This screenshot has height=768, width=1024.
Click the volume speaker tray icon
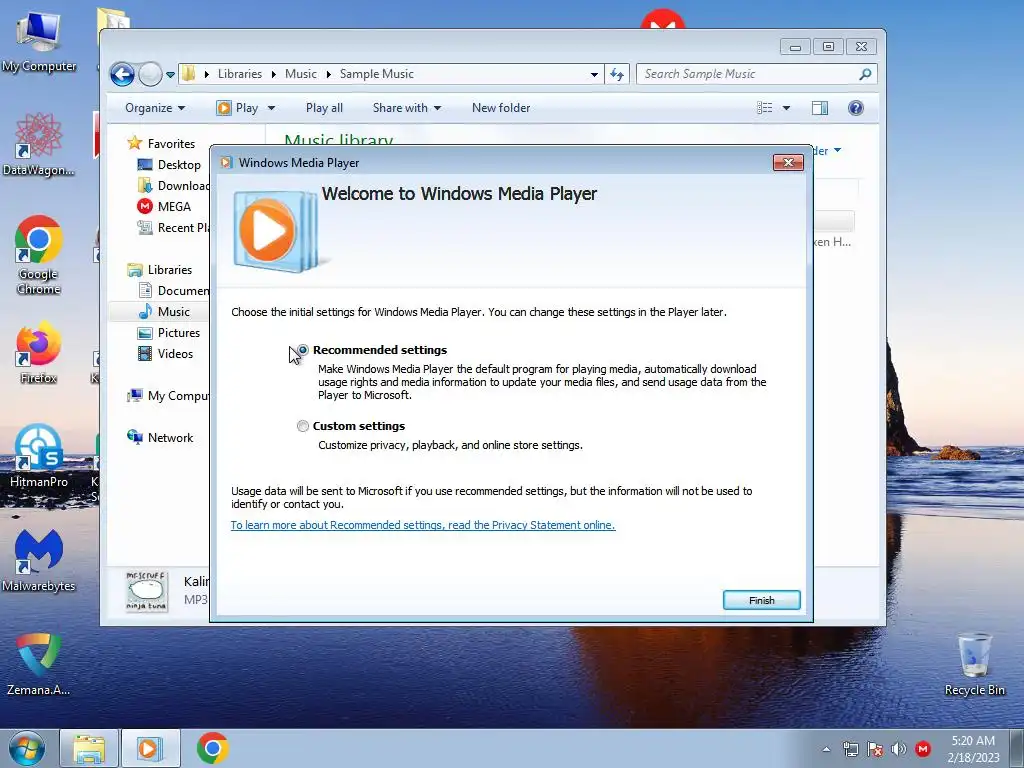coord(899,749)
